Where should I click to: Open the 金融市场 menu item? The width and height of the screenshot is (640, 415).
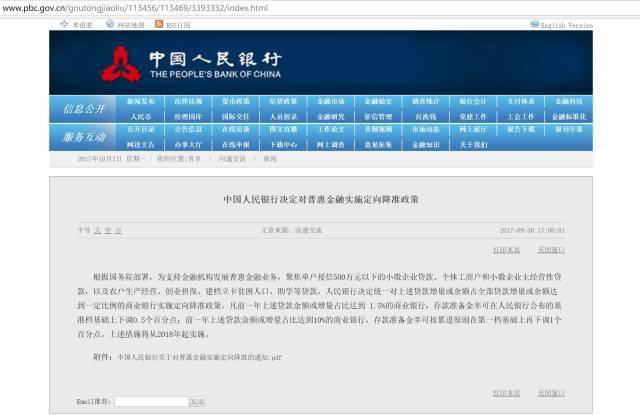(x=331, y=101)
